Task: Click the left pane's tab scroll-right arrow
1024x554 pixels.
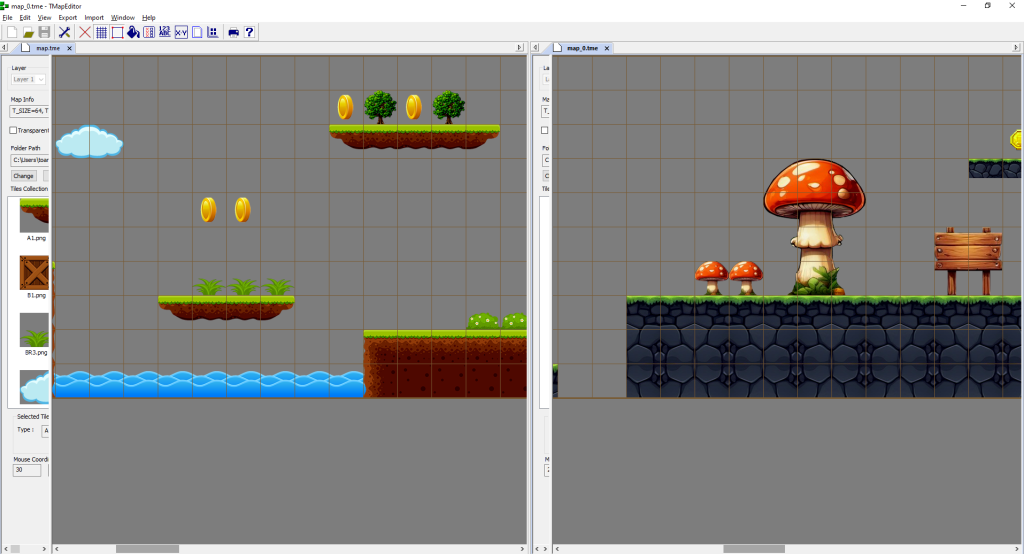Action: tap(520, 48)
